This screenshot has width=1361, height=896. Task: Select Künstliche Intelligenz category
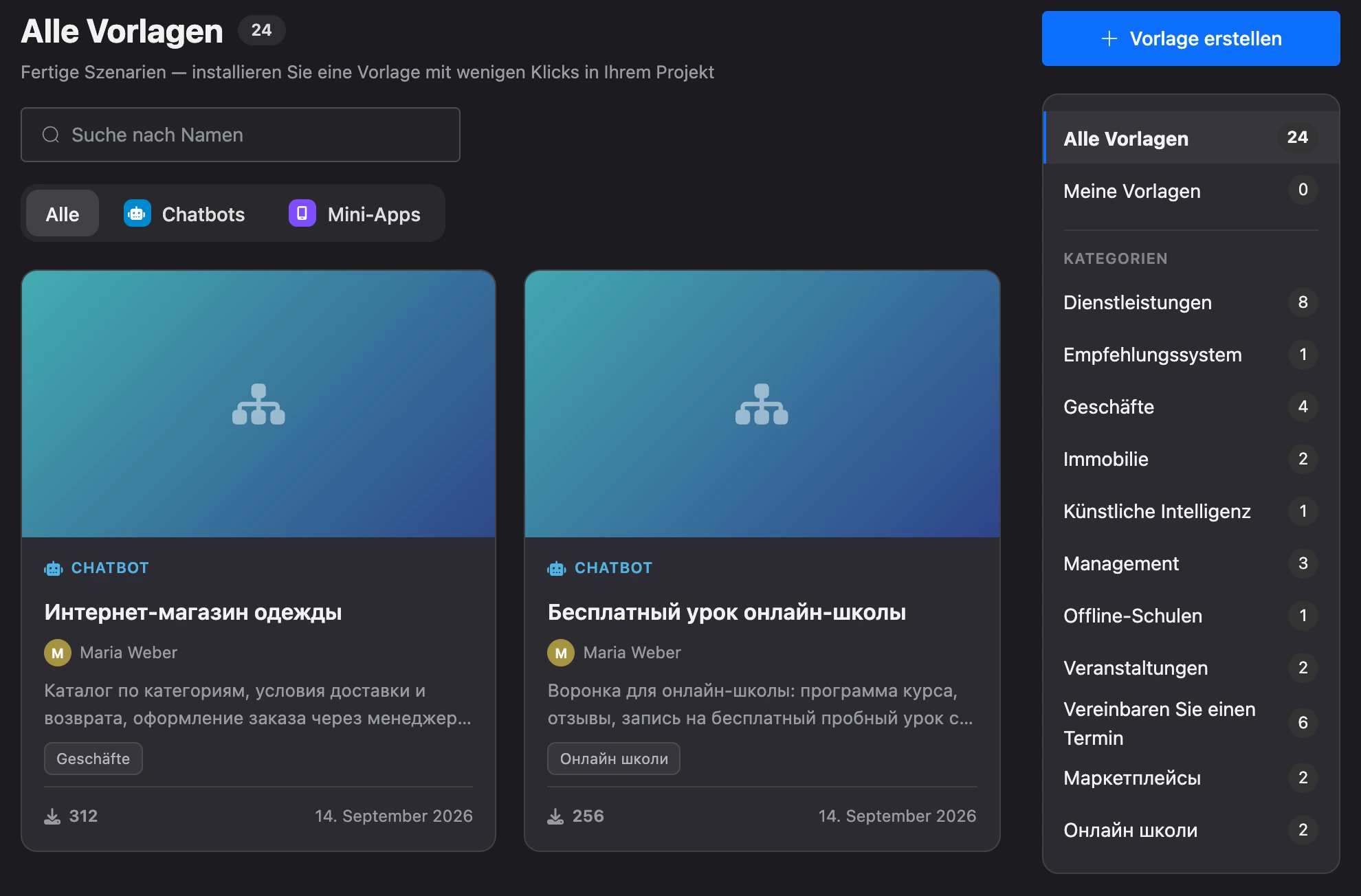click(1191, 511)
